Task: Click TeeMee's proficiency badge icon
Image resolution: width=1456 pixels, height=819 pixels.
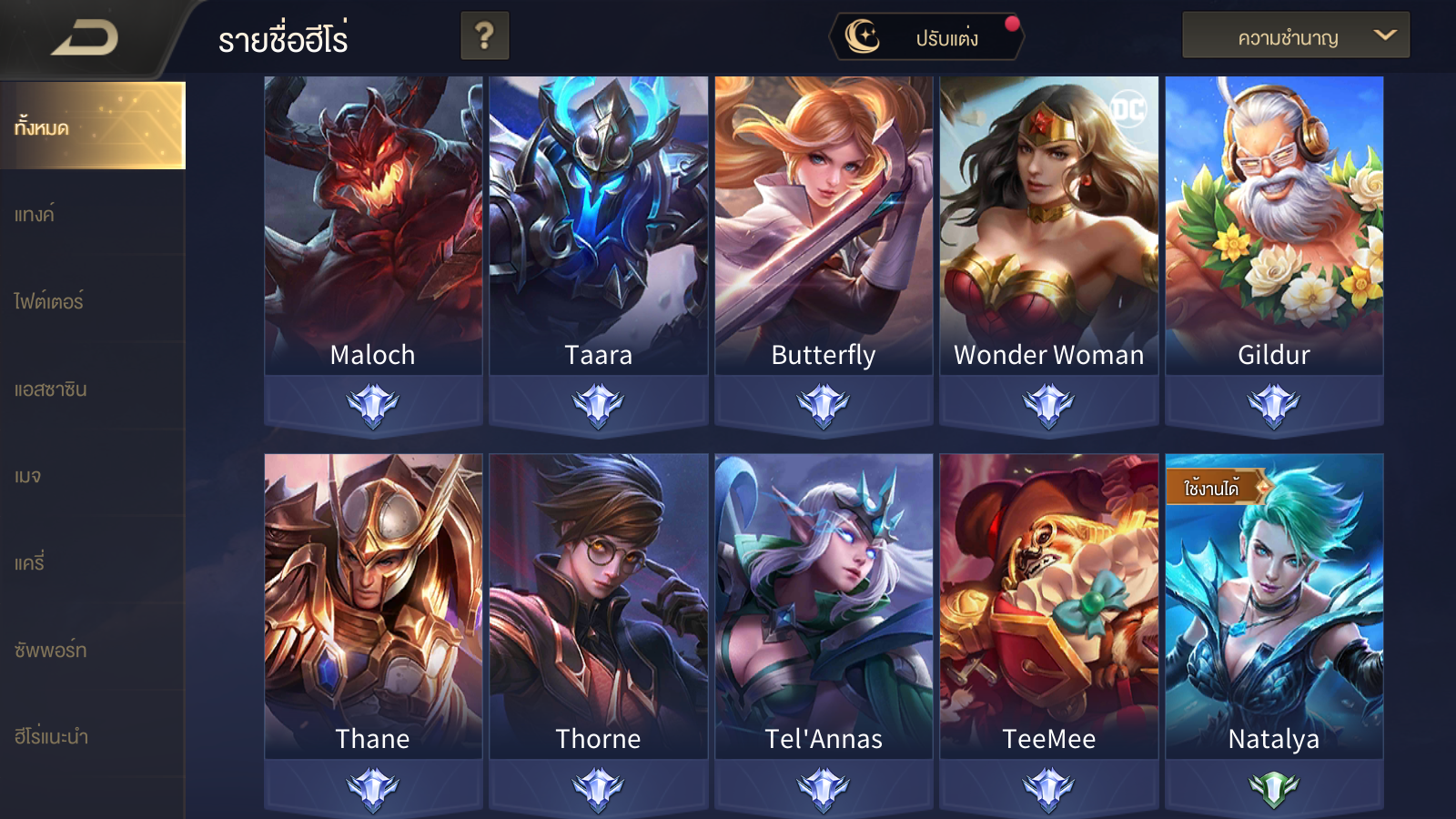Action: coord(1048,789)
